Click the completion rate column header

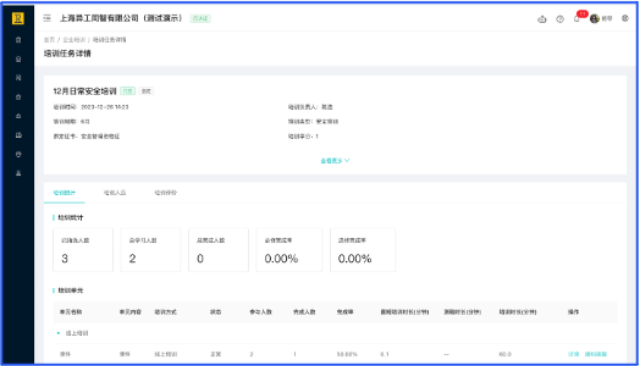click(x=345, y=312)
